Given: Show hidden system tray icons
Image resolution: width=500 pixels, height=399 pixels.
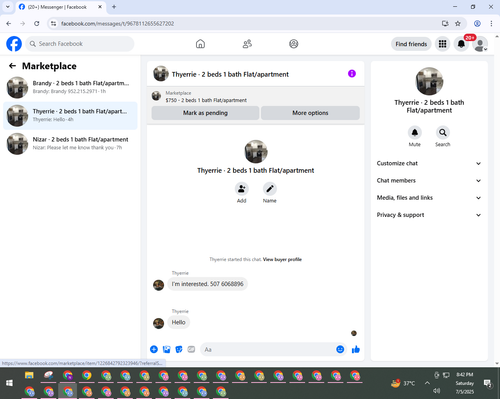Looking at the screenshot, I should pos(427,383).
